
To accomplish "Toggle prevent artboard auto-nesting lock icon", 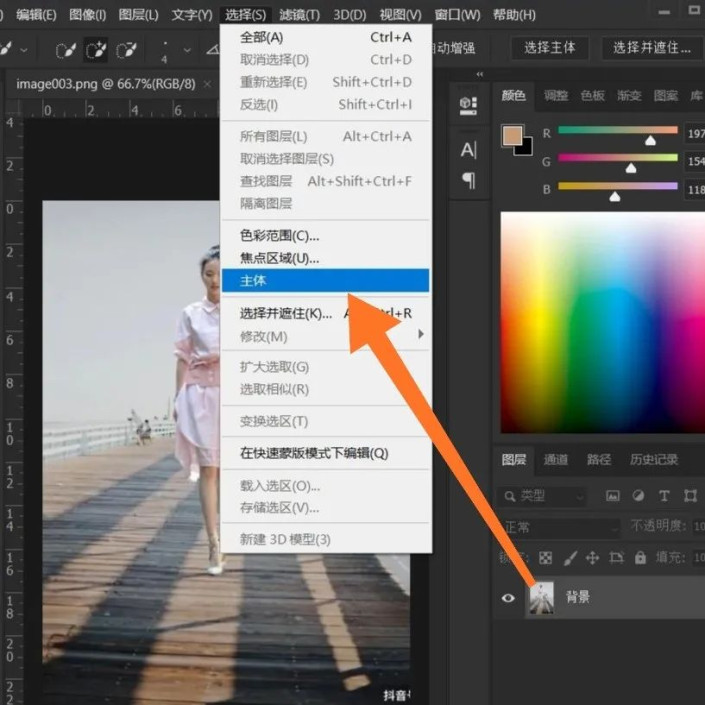I will click(616, 558).
